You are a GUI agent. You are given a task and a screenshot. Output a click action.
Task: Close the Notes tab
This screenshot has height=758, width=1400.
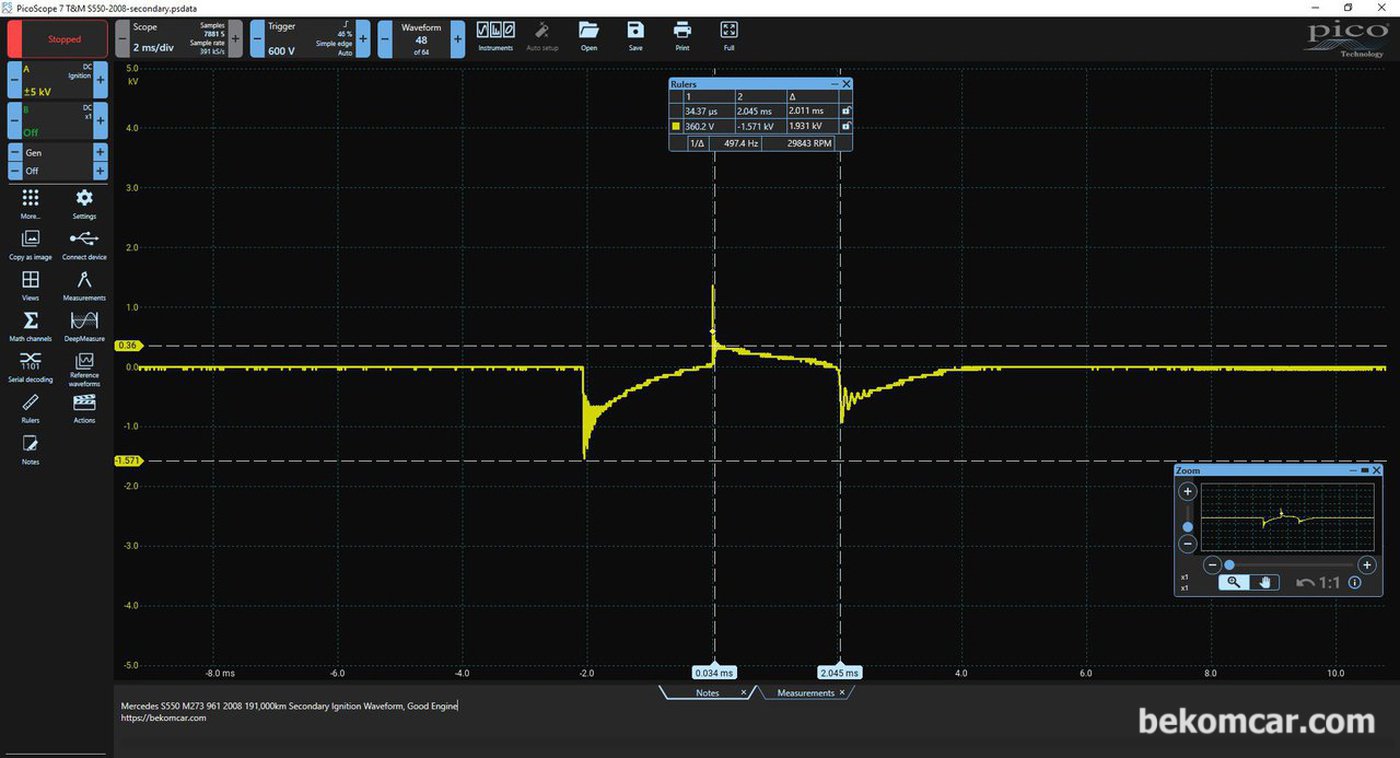[x=743, y=692]
